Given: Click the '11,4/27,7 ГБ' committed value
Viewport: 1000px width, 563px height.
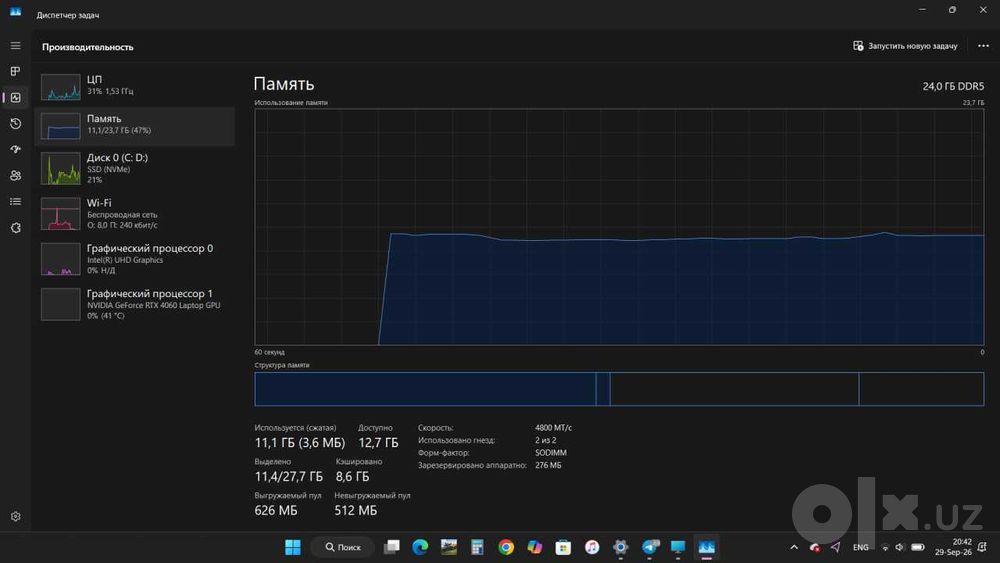Looking at the screenshot, I should [x=289, y=476].
